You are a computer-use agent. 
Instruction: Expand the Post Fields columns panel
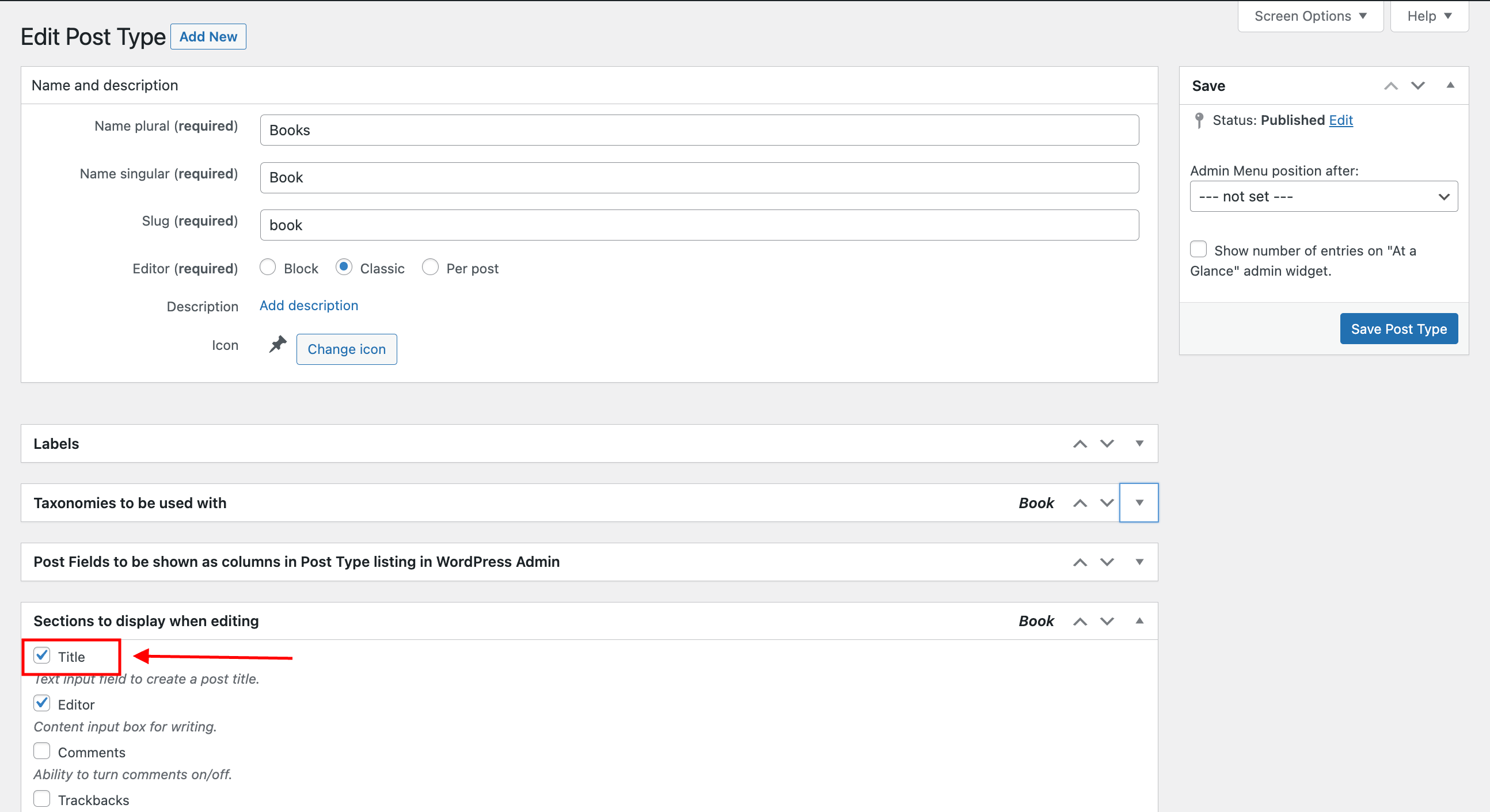coord(1139,562)
